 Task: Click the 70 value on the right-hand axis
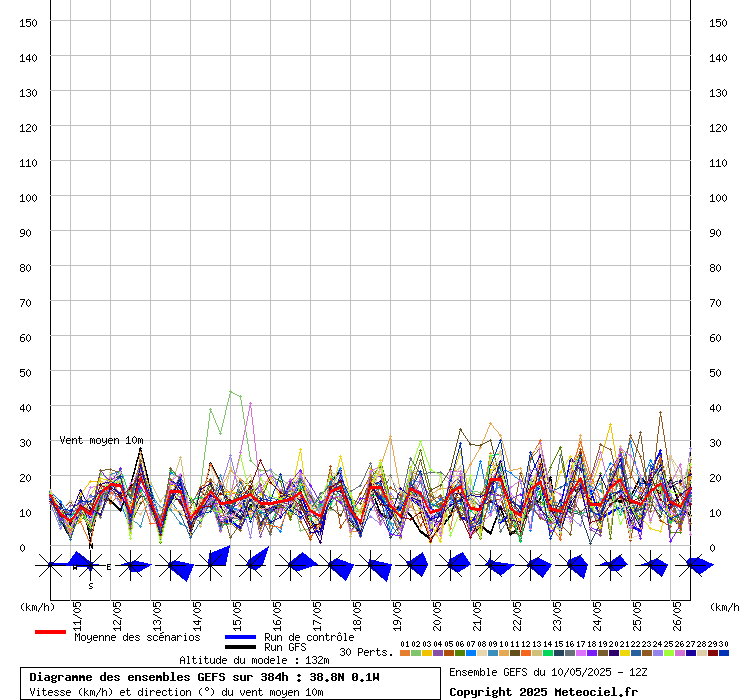pos(715,303)
